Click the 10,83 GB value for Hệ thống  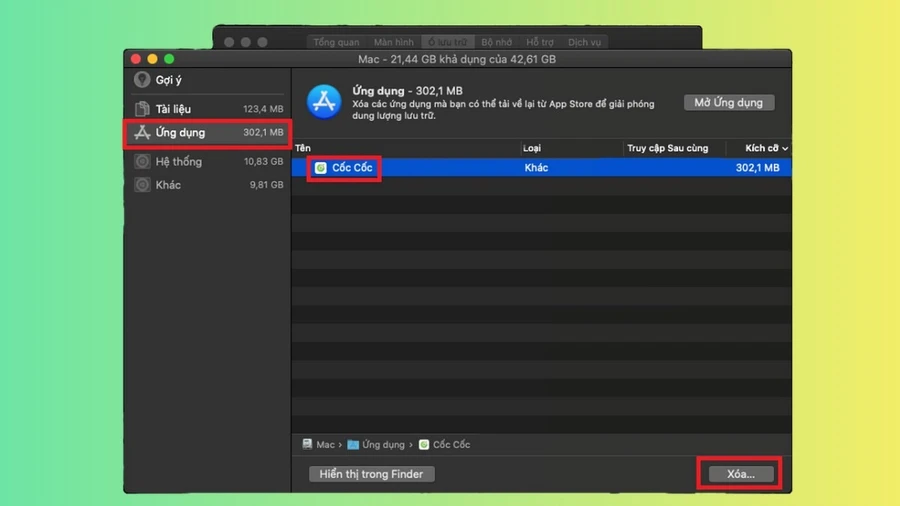(263, 161)
